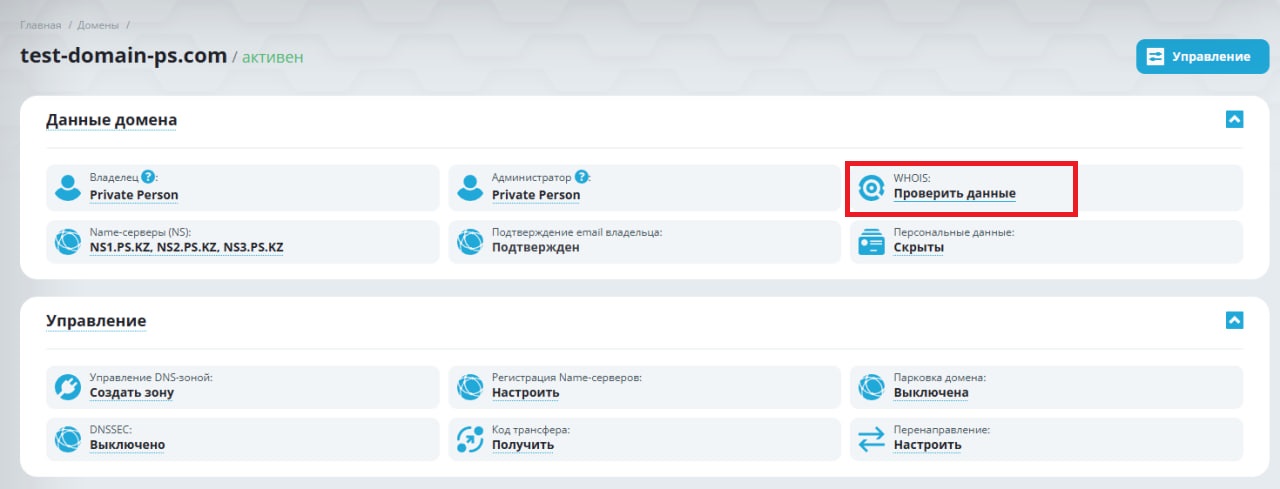Go to Главная in breadcrumbs
Viewport: 1280px width, 489px height.
coord(40,24)
